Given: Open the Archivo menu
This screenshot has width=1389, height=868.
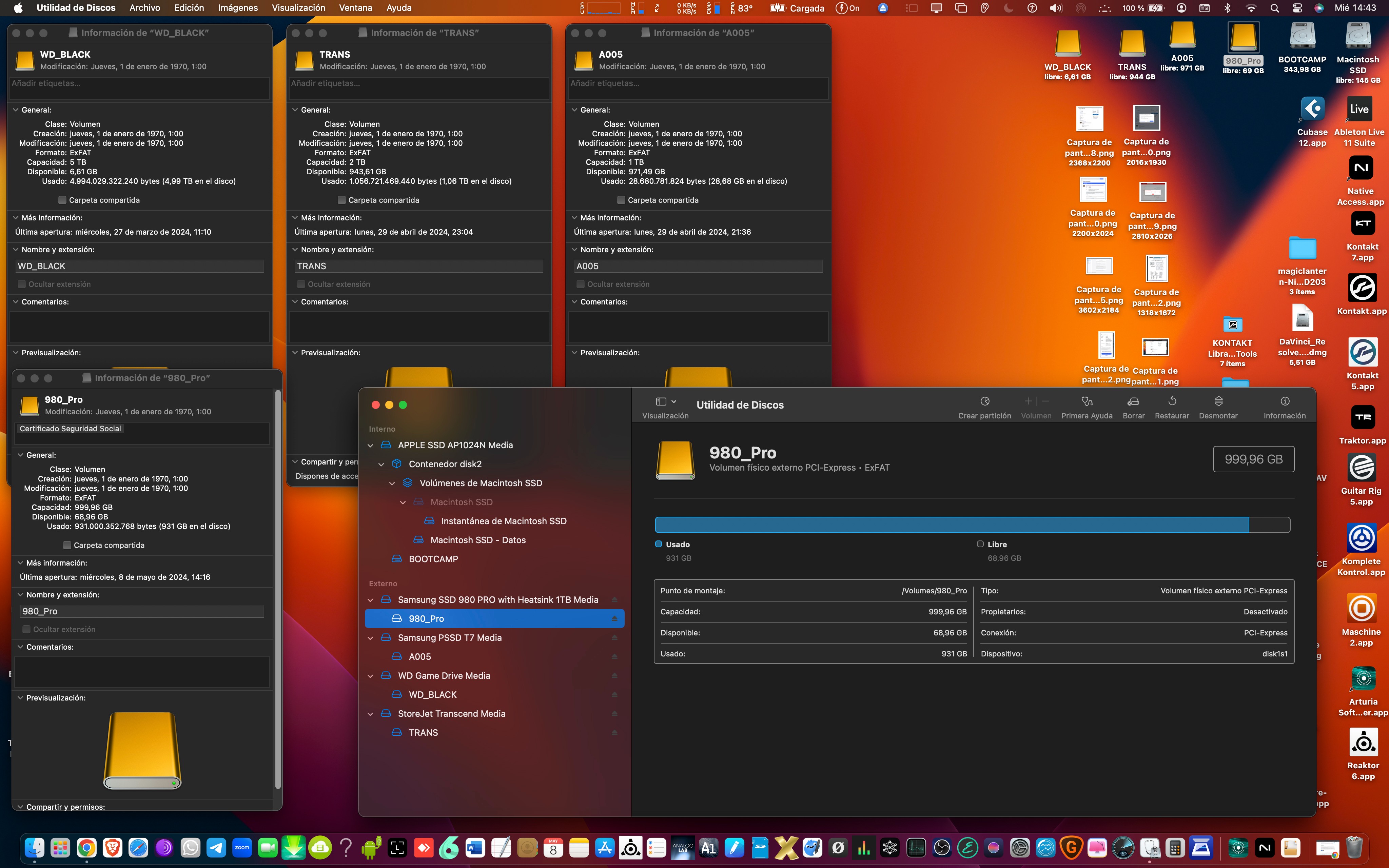Looking at the screenshot, I should [144, 8].
